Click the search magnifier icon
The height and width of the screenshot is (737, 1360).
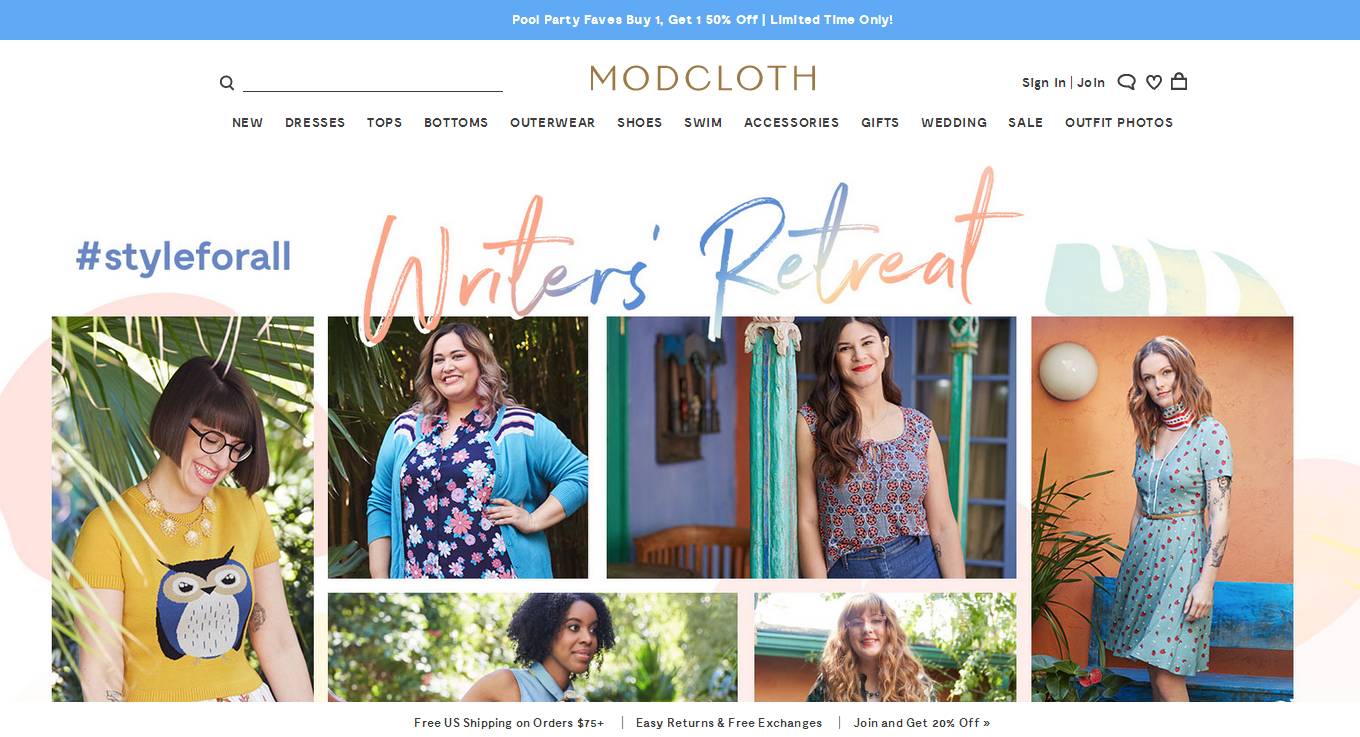[227, 83]
